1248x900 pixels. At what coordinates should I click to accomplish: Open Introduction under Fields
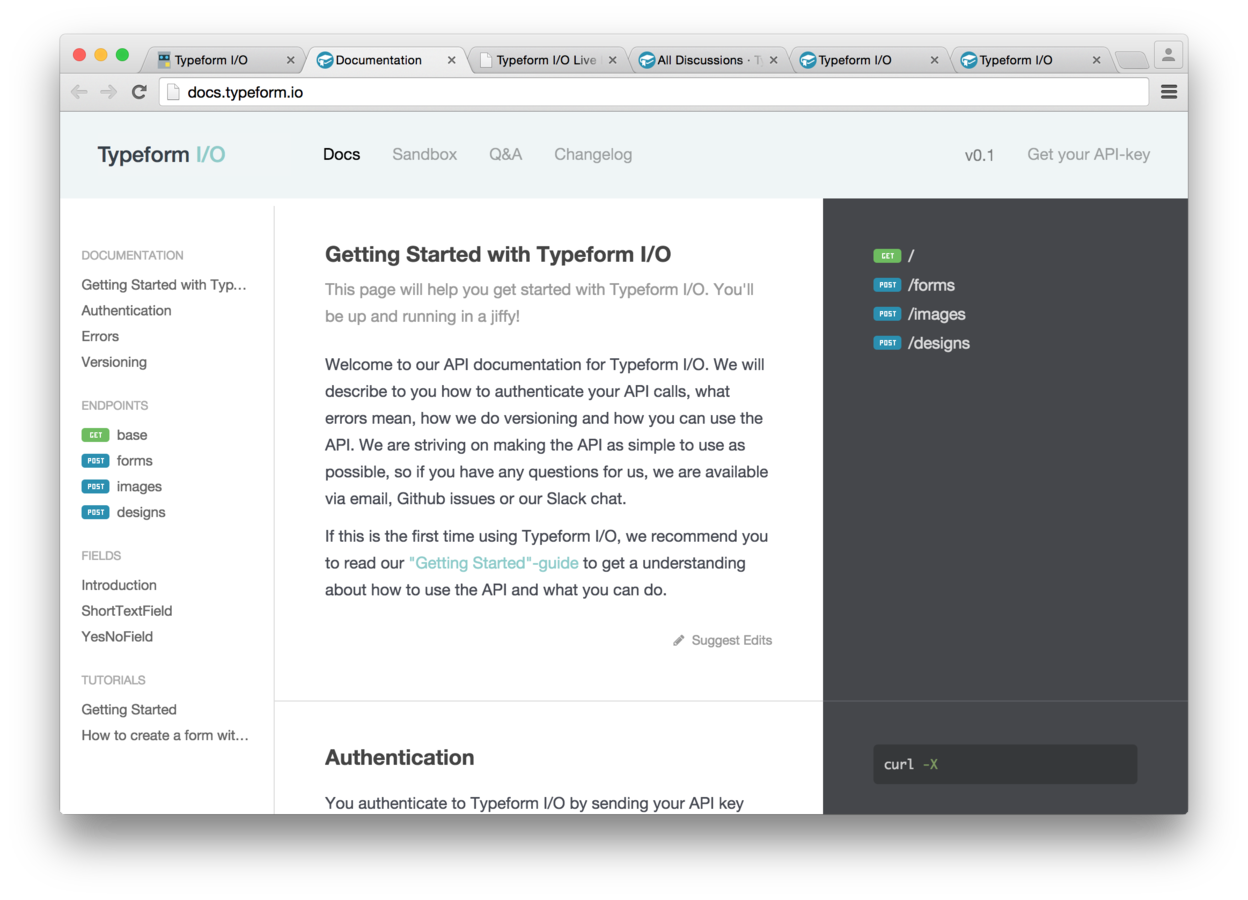coord(119,585)
